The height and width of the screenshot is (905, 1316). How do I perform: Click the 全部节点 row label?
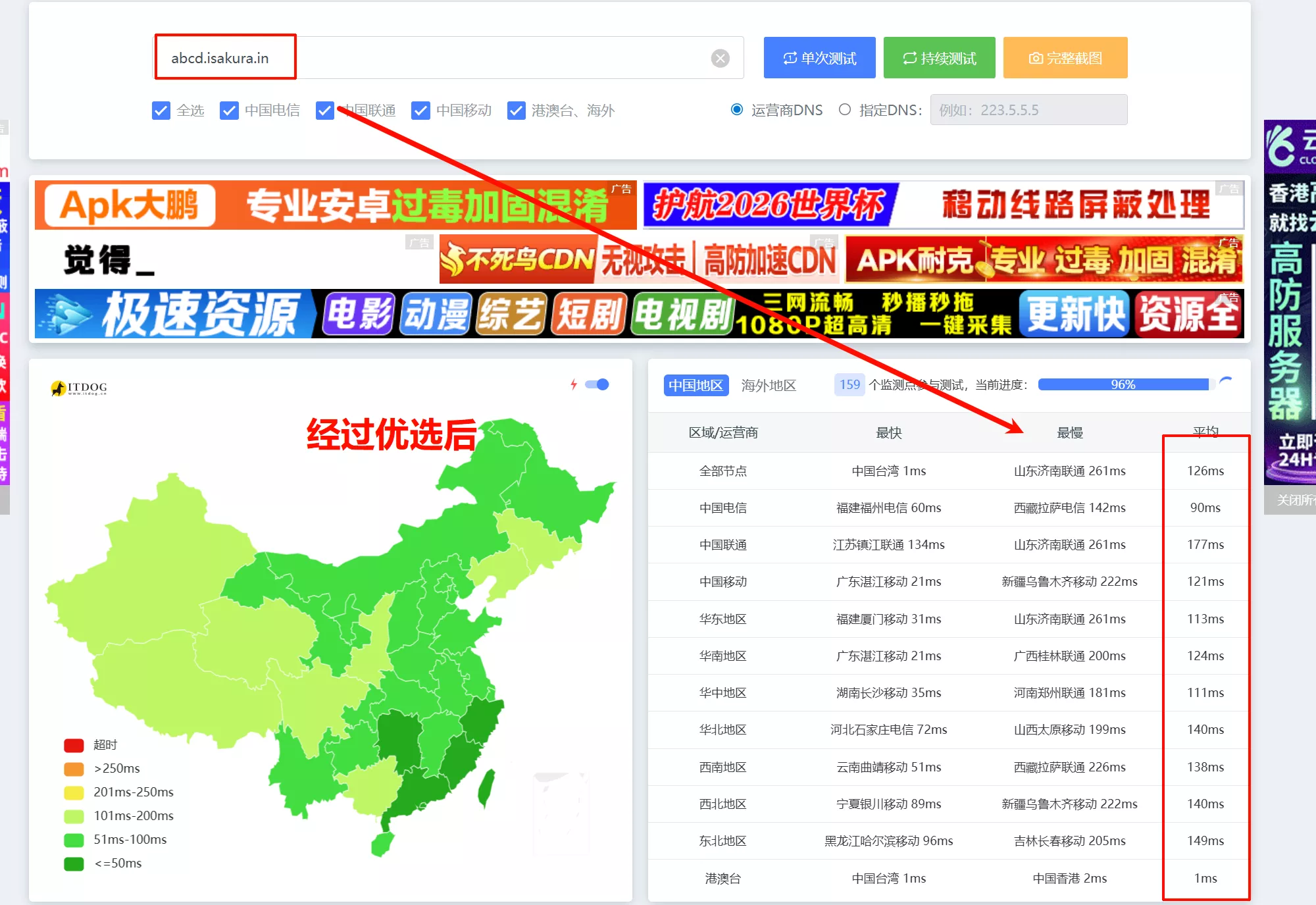723,471
